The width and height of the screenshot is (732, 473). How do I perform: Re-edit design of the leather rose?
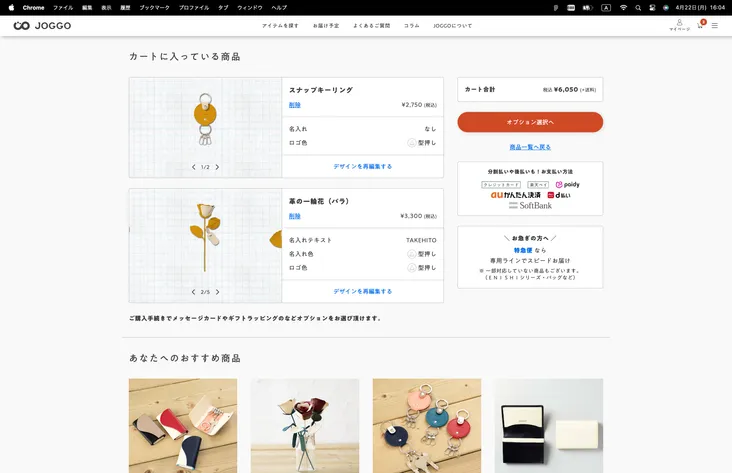362,291
